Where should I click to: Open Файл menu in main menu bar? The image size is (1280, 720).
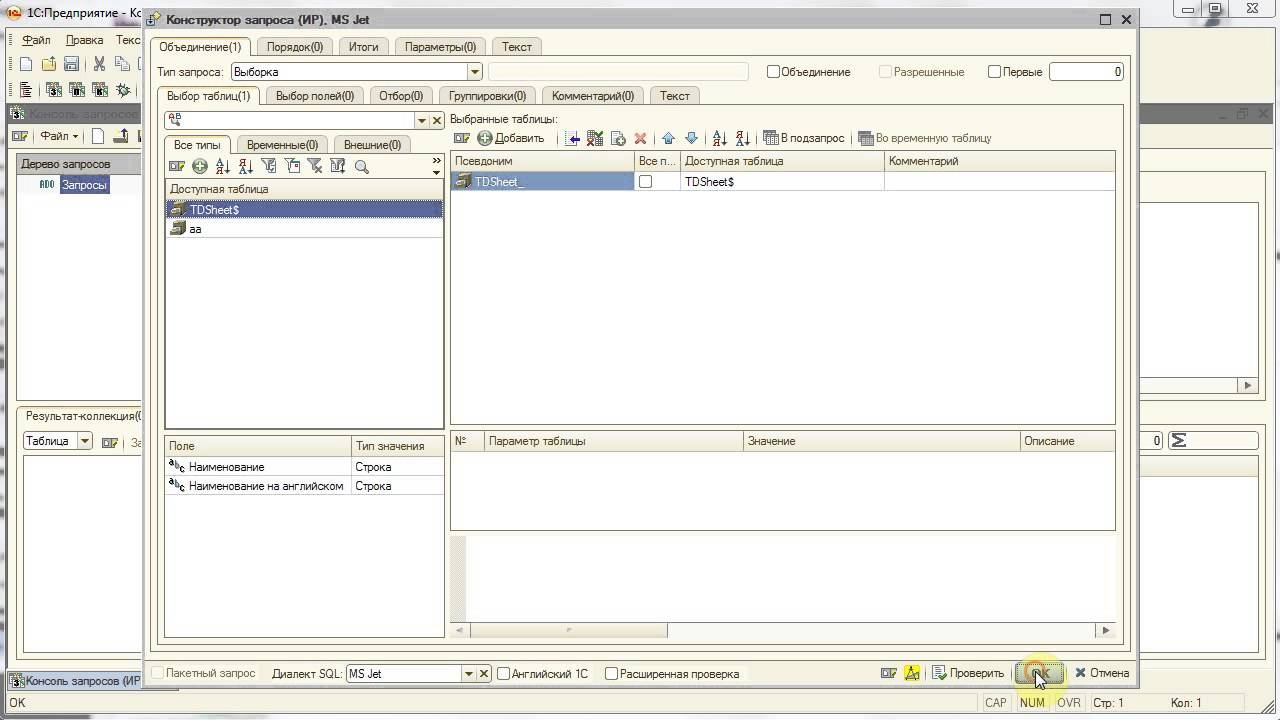click(36, 40)
